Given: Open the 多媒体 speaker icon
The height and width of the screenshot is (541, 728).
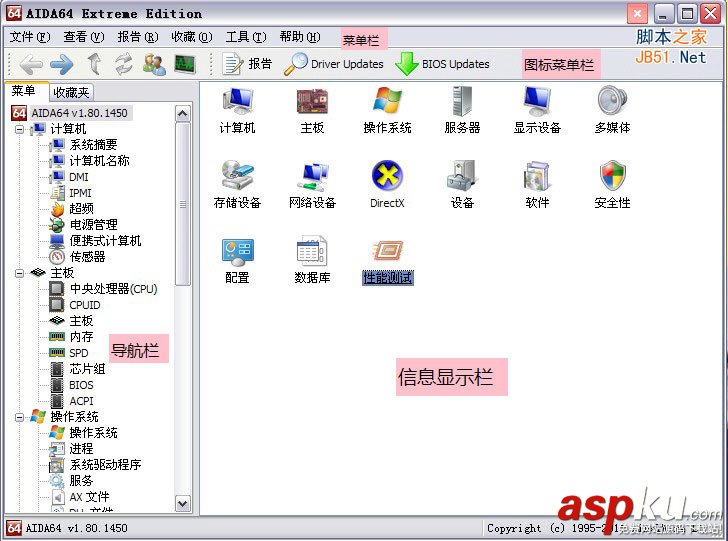Looking at the screenshot, I should click(x=612, y=111).
